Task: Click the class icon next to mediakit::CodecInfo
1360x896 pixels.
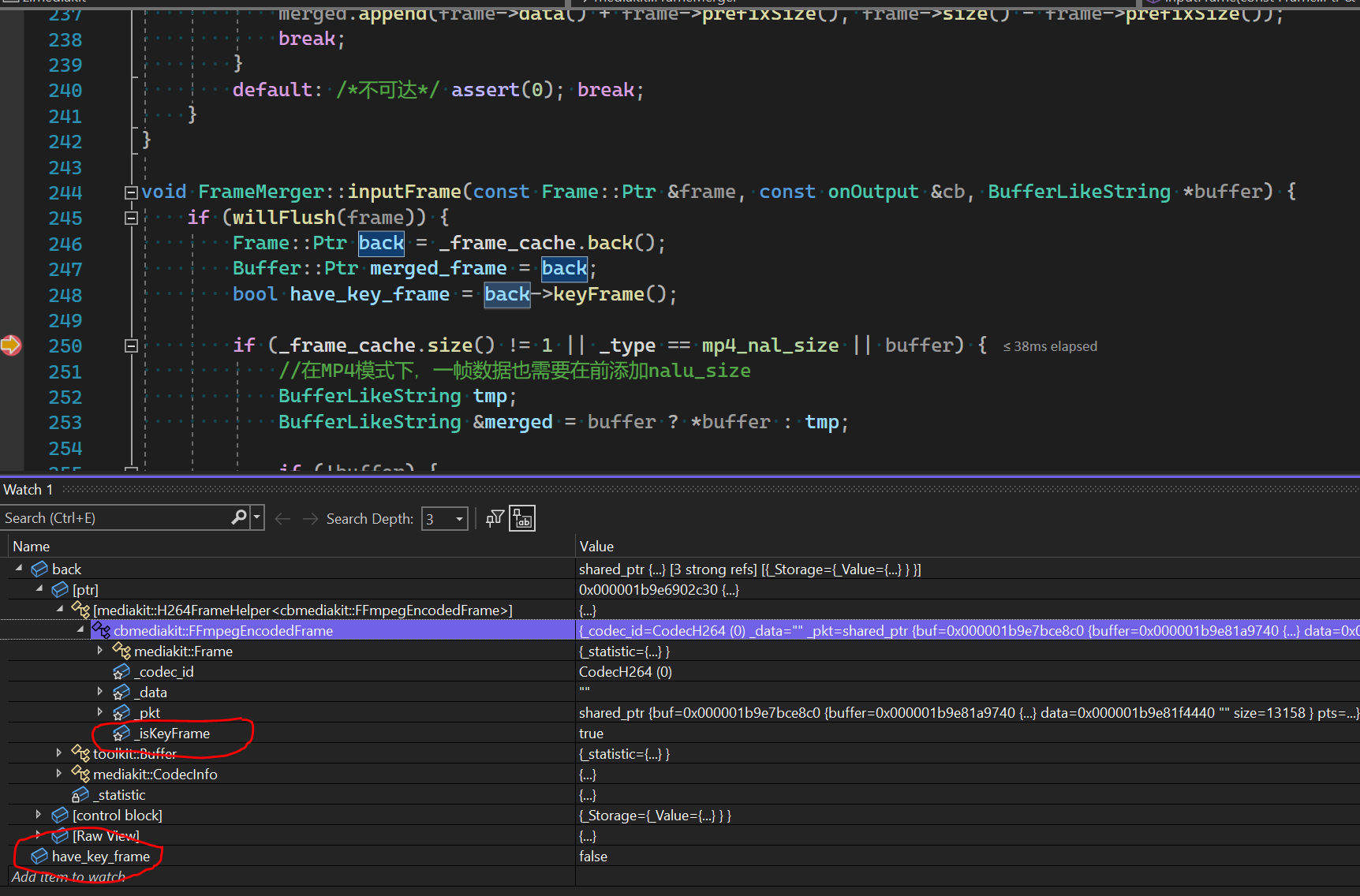Action: (x=80, y=774)
